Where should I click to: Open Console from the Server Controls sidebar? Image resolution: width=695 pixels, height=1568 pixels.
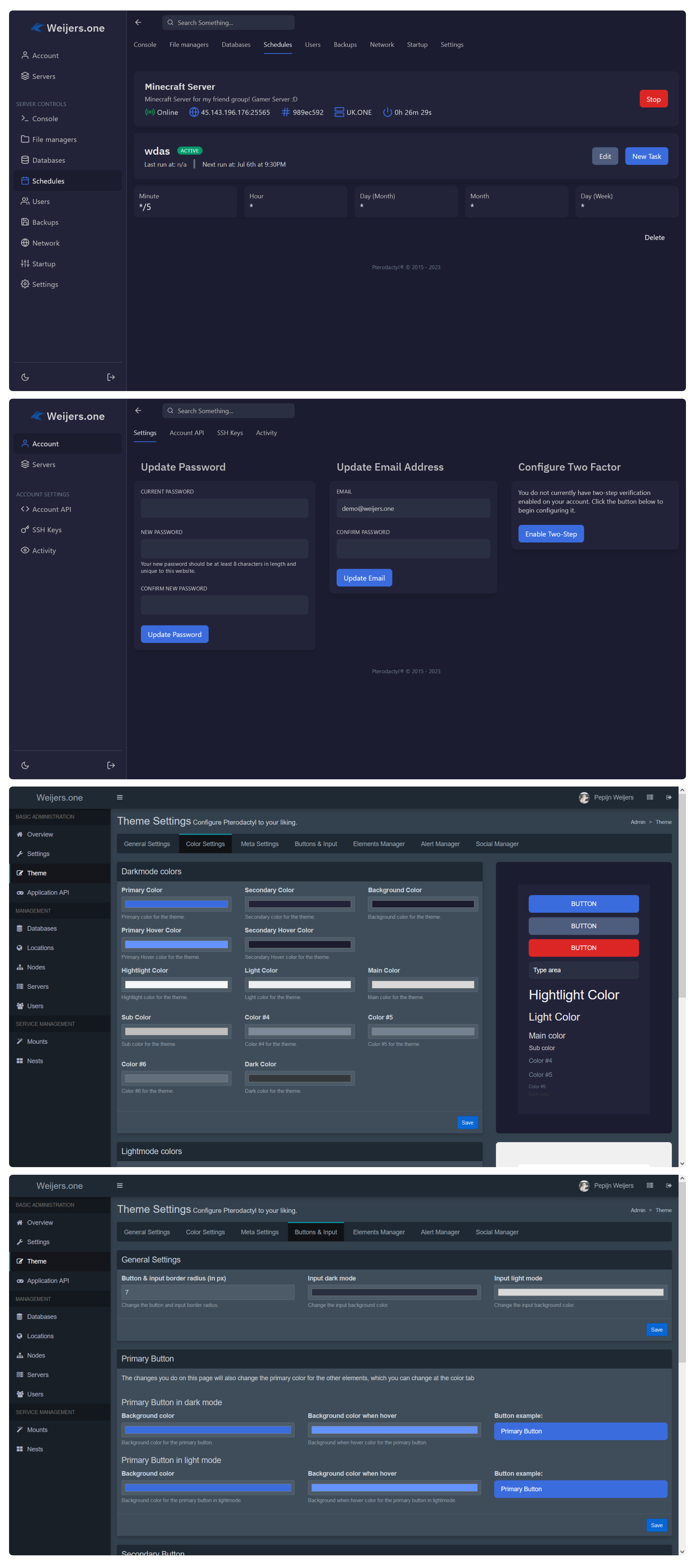coord(45,119)
